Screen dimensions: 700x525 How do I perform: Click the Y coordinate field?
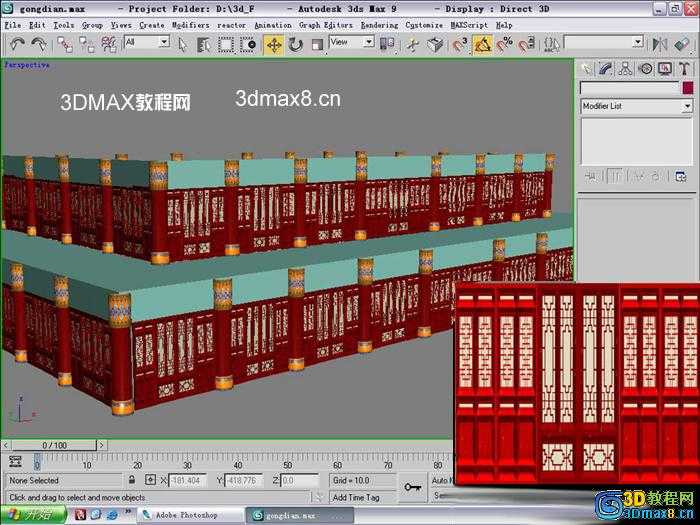tap(243, 480)
